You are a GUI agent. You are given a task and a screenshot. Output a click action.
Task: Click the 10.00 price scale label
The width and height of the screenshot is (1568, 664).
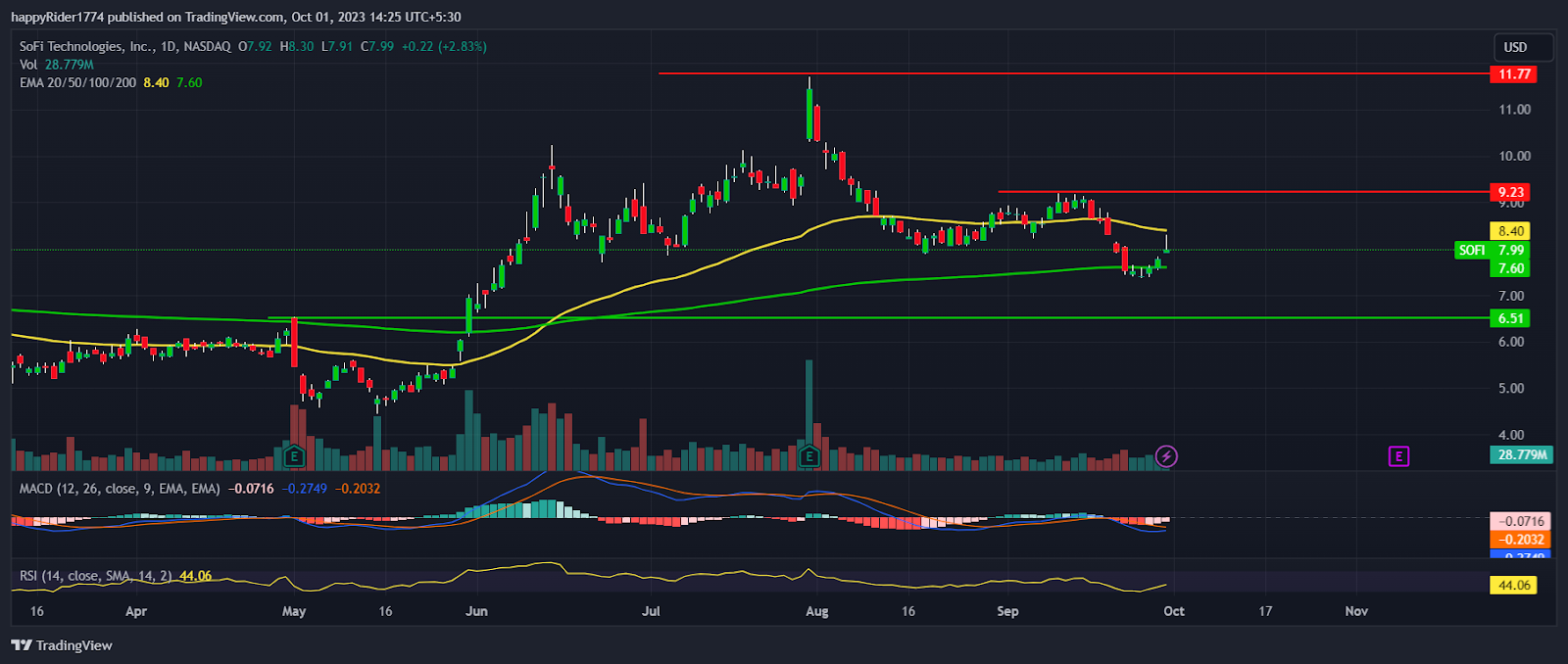(1515, 156)
